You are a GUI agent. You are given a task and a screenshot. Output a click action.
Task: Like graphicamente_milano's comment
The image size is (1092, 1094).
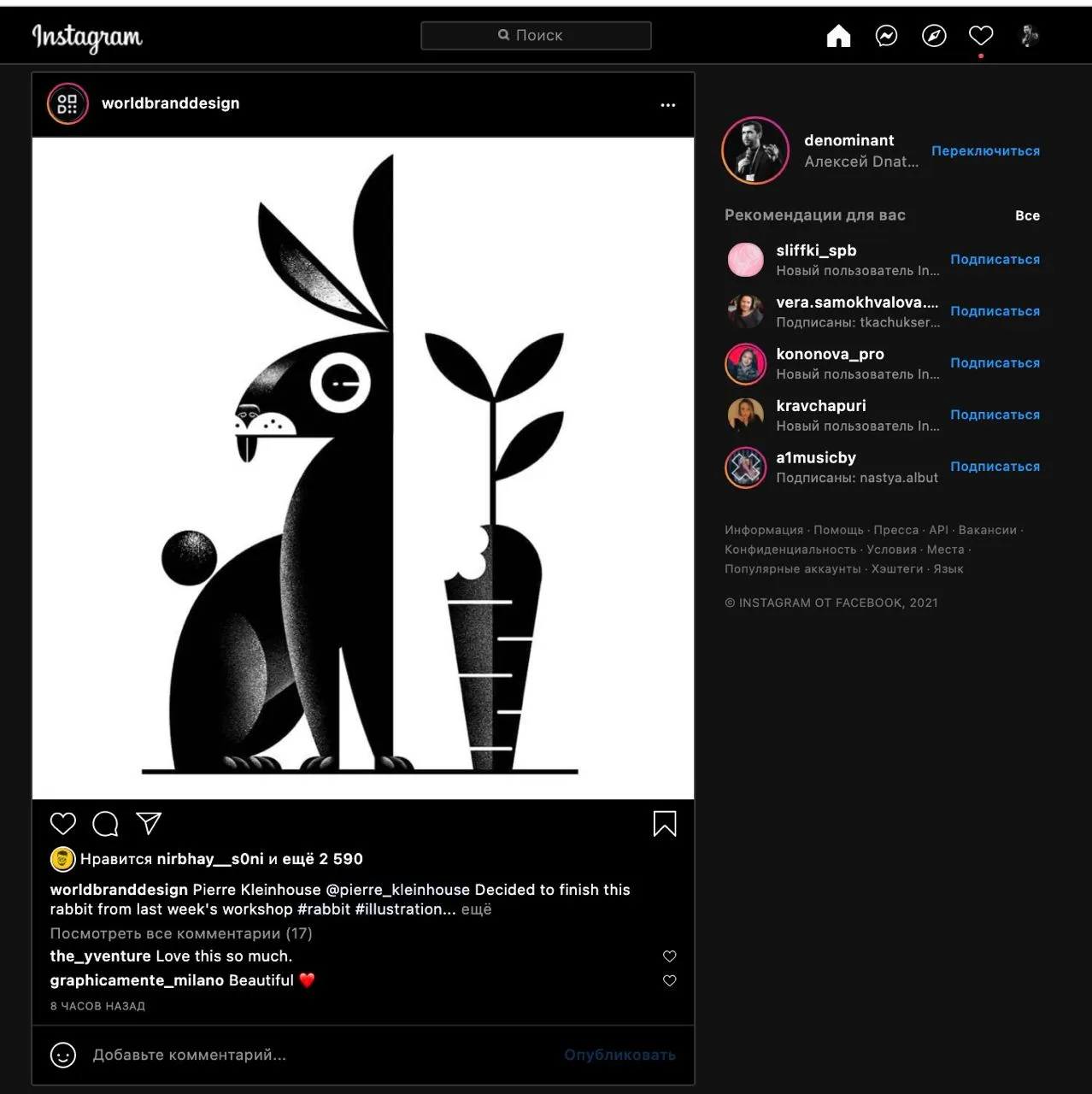coord(670,980)
